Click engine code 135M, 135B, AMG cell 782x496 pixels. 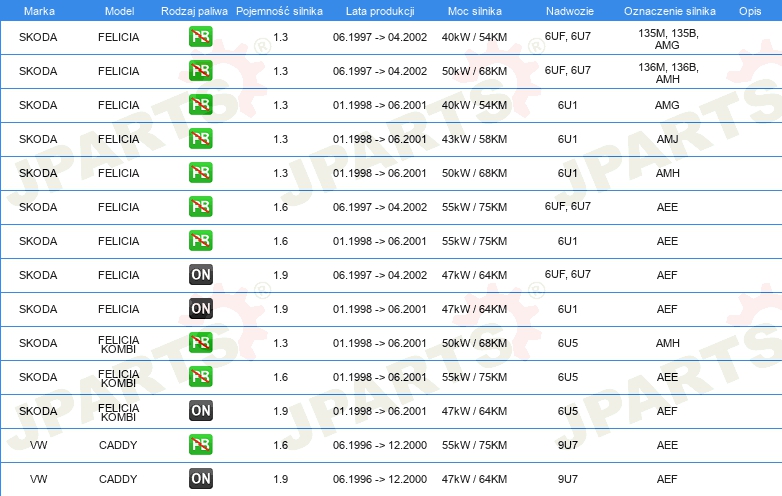[x=668, y=39]
